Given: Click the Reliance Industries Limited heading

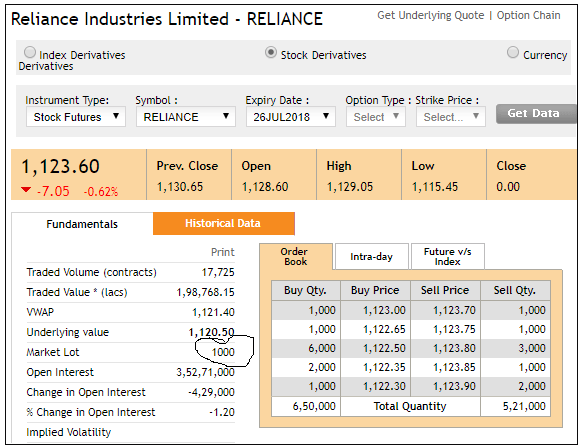Looking at the screenshot, I should click(167, 19).
